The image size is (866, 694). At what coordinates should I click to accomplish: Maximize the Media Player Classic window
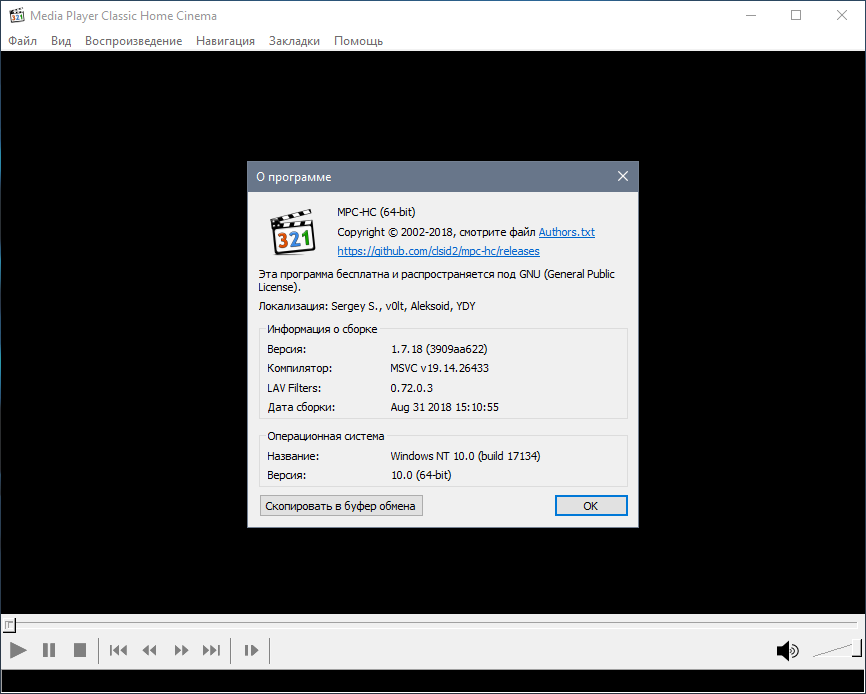pyautogui.click(x=796, y=15)
